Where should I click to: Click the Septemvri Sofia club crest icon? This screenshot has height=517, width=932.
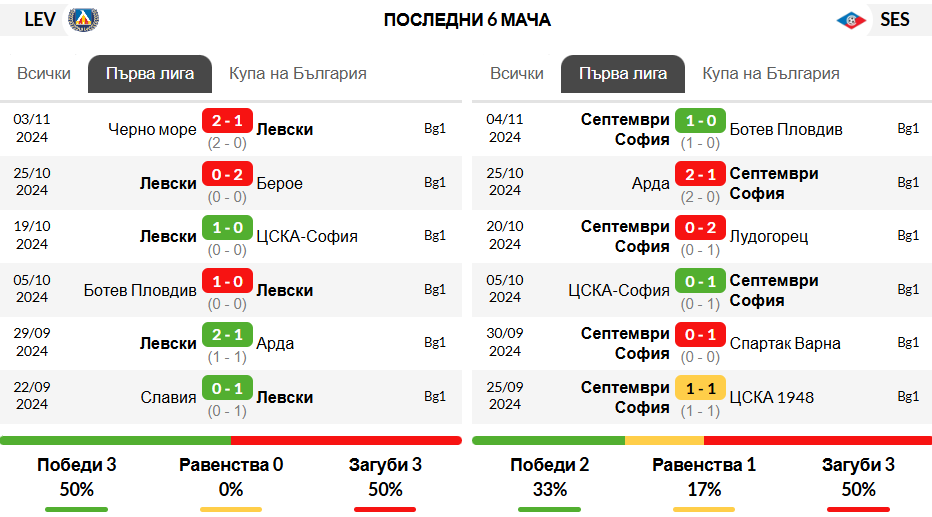tap(851, 21)
